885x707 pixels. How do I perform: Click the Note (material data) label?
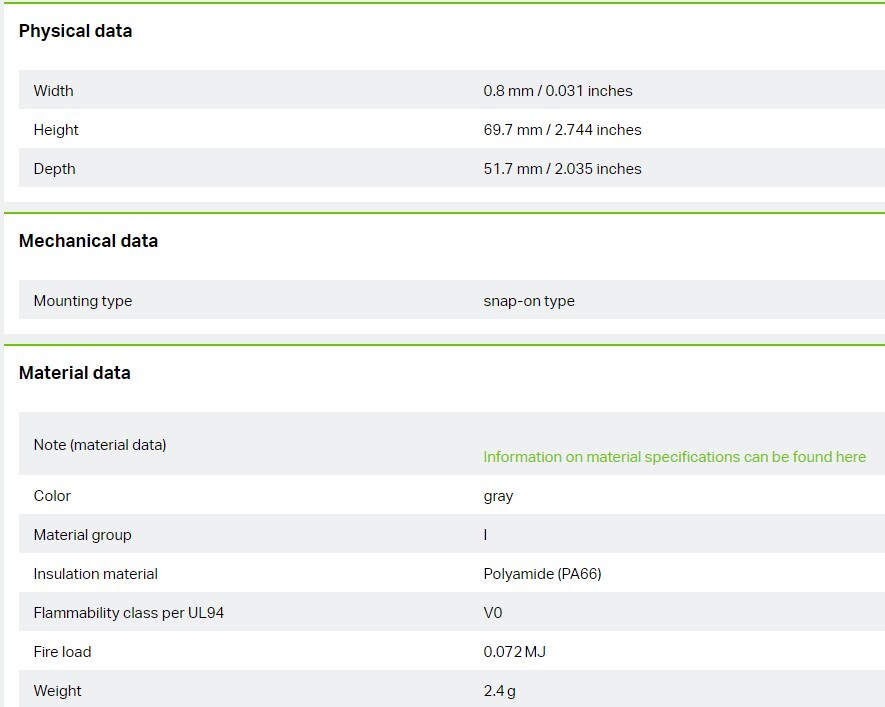tap(100, 445)
